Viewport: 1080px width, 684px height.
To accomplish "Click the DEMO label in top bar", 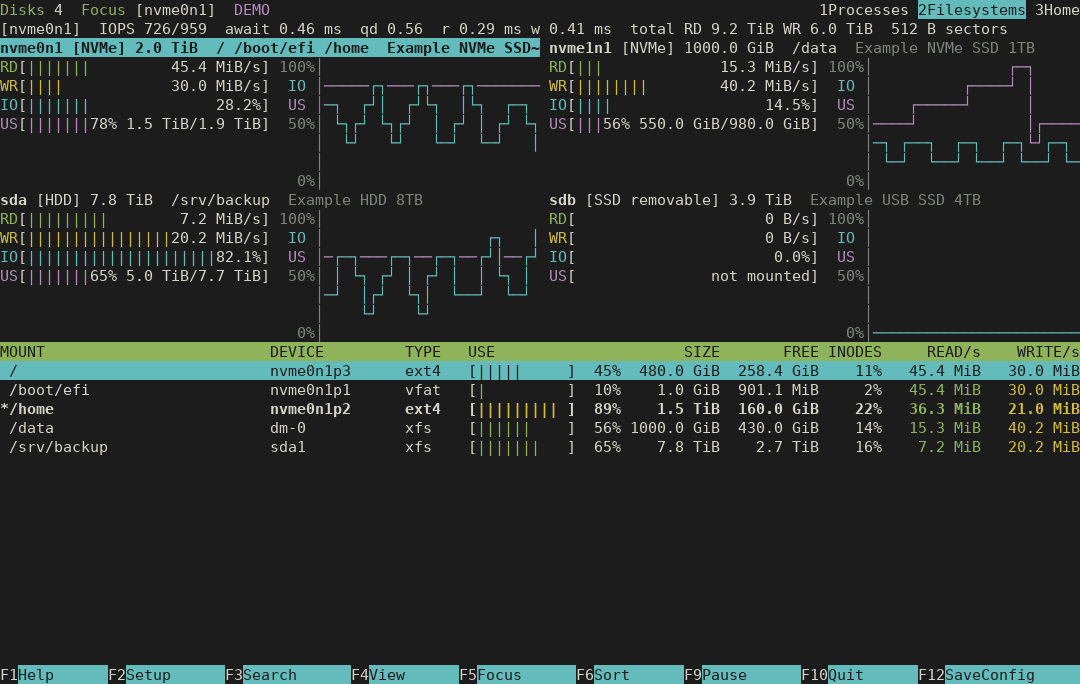I will point(251,10).
